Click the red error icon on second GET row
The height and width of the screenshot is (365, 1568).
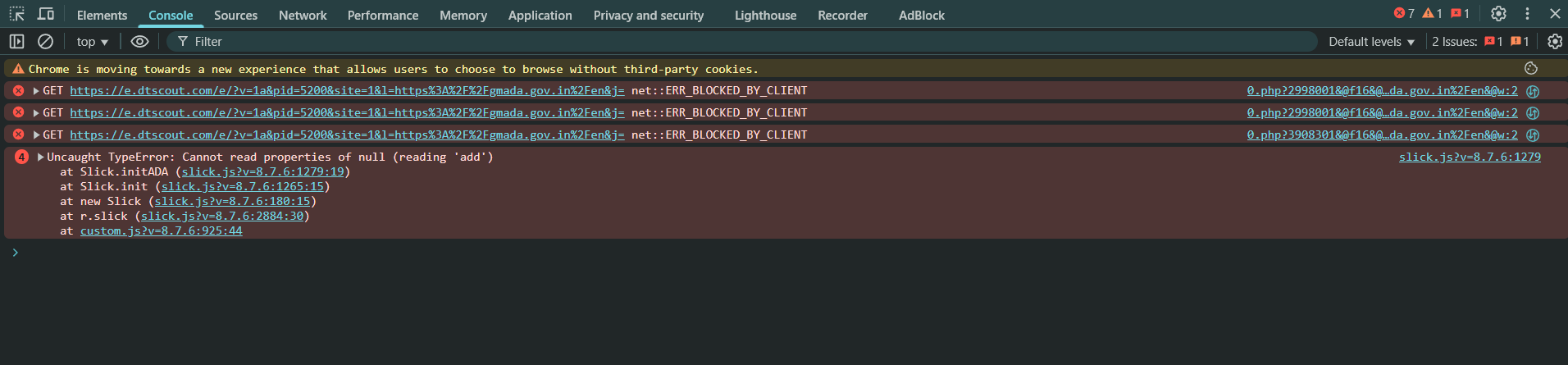click(x=18, y=113)
